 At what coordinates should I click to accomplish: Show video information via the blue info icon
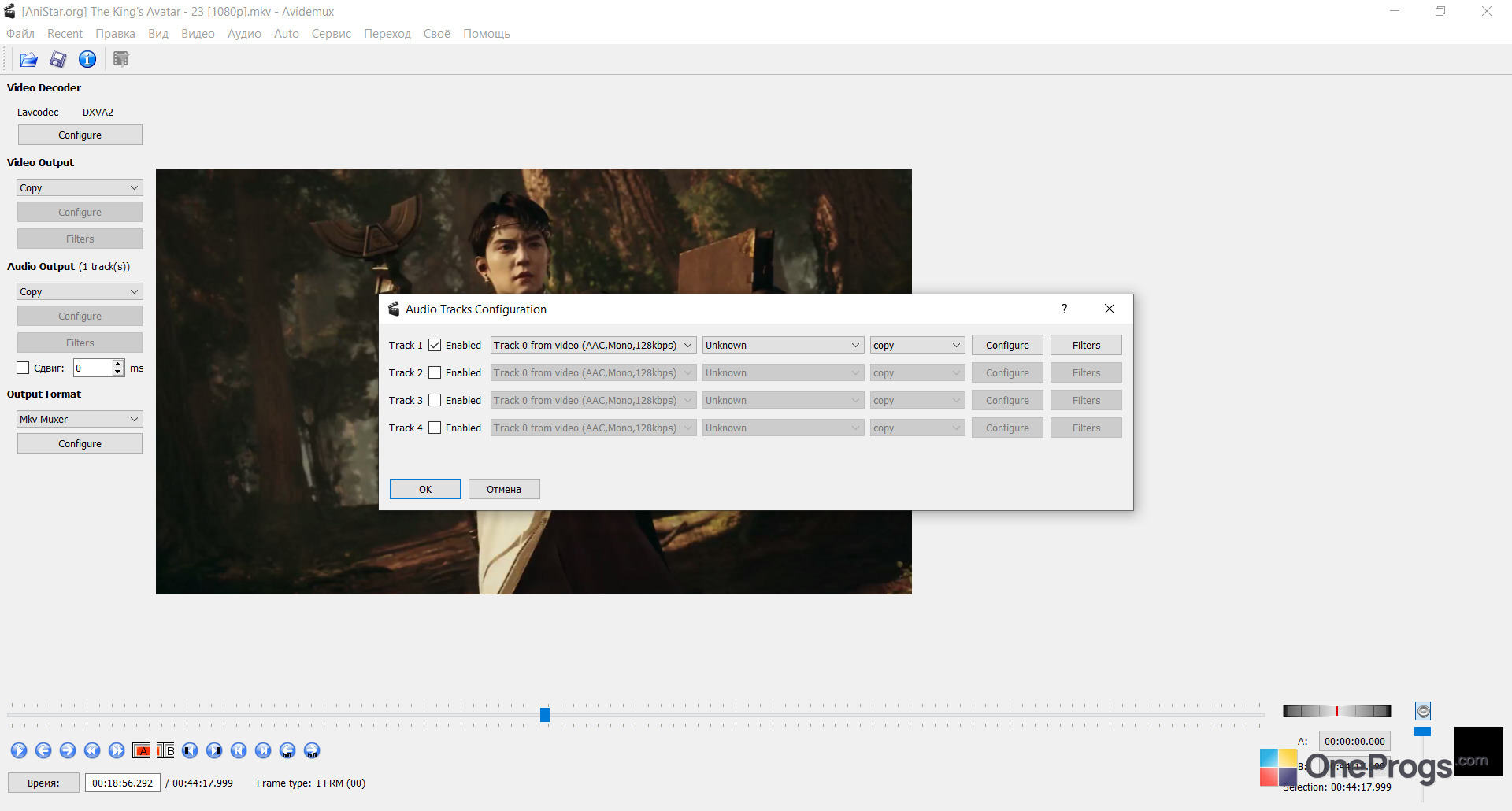pyautogui.click(x=87, y=59)
